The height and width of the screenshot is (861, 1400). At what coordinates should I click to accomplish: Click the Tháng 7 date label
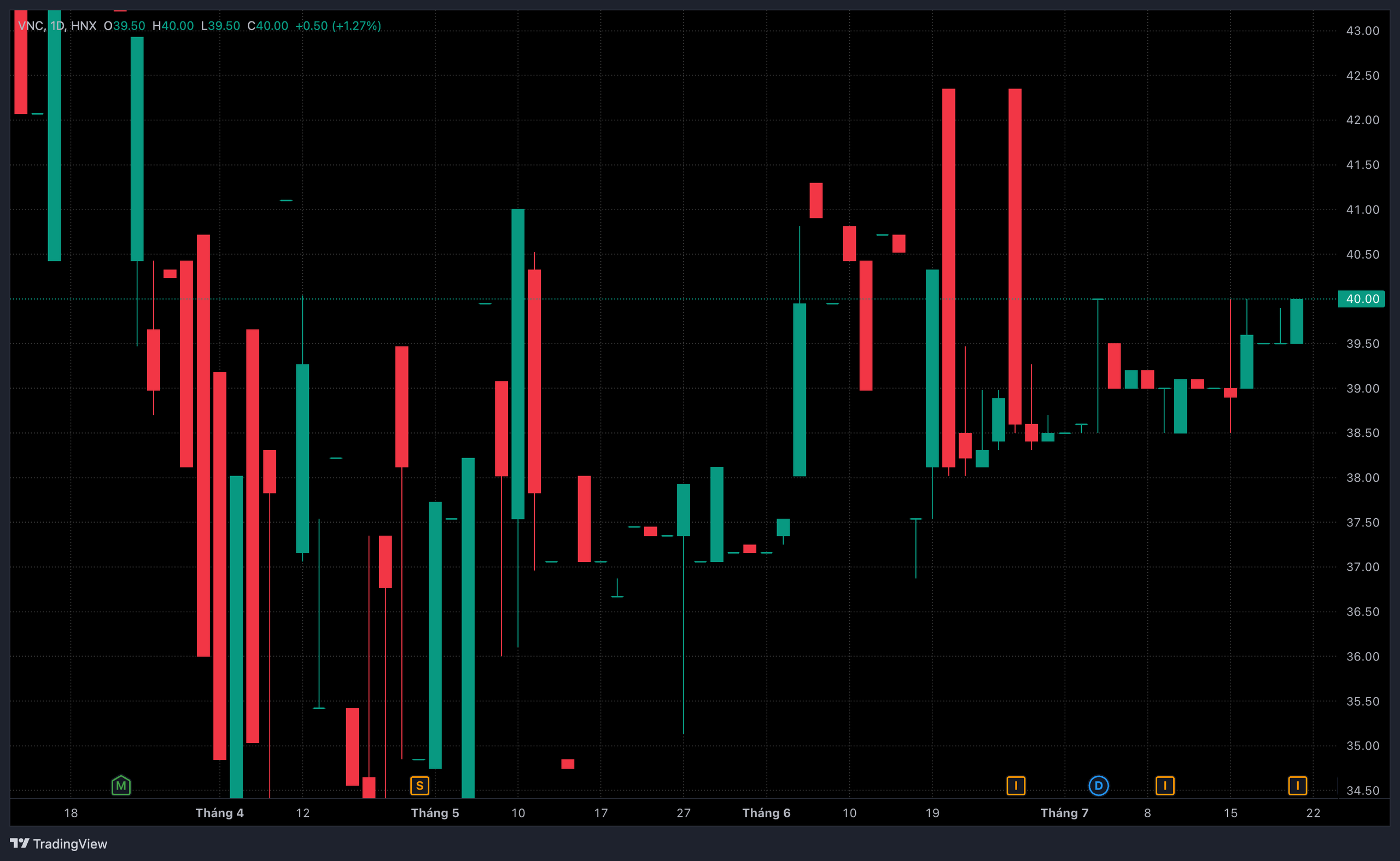pyautogui.click(x=1065, y=812)
